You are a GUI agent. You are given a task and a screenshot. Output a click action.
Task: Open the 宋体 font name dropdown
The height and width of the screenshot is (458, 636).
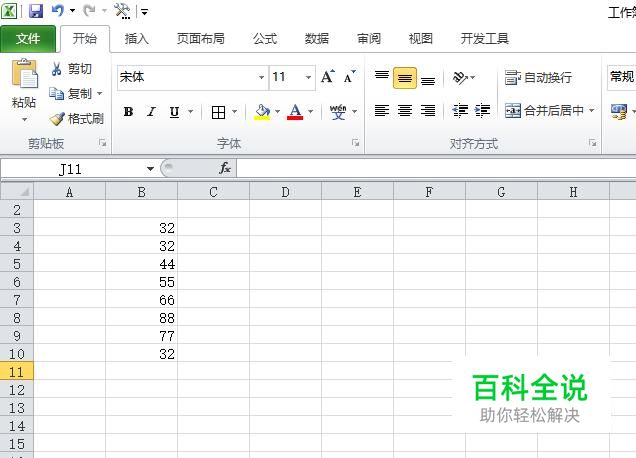(x=262, y=77)
